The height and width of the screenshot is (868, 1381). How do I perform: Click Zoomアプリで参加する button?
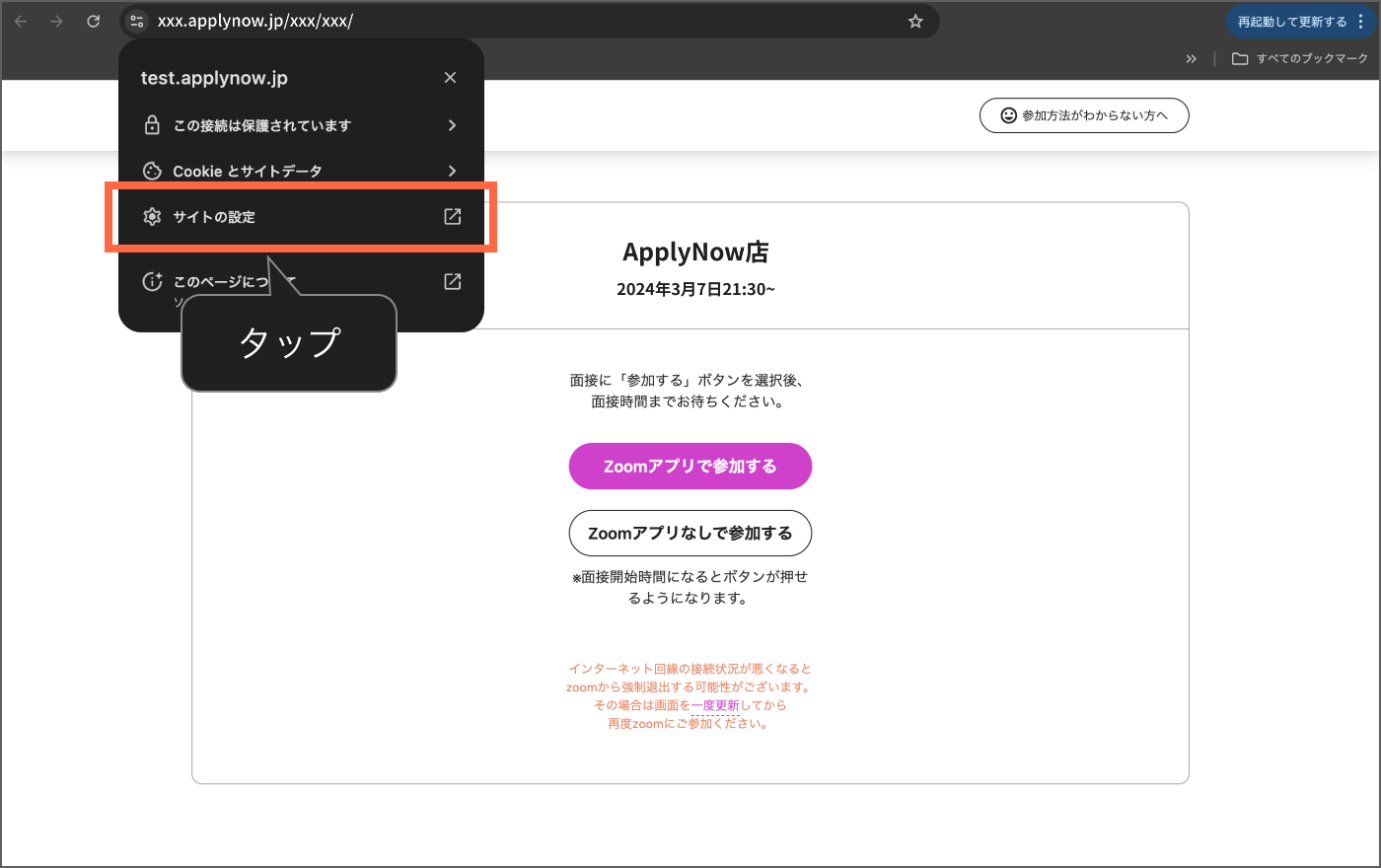tap(690, 467)
